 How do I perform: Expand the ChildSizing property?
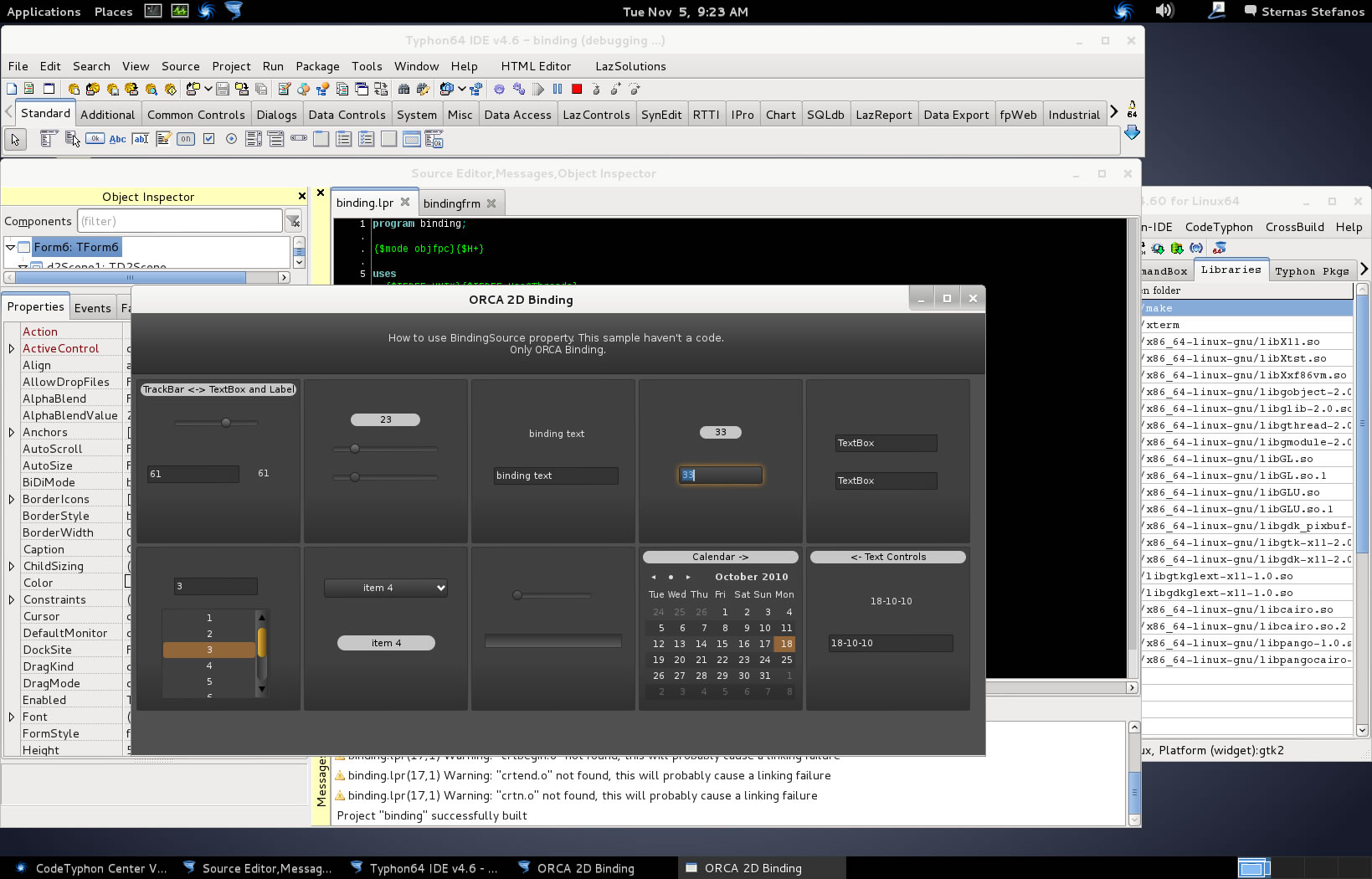tap(11, 566)
